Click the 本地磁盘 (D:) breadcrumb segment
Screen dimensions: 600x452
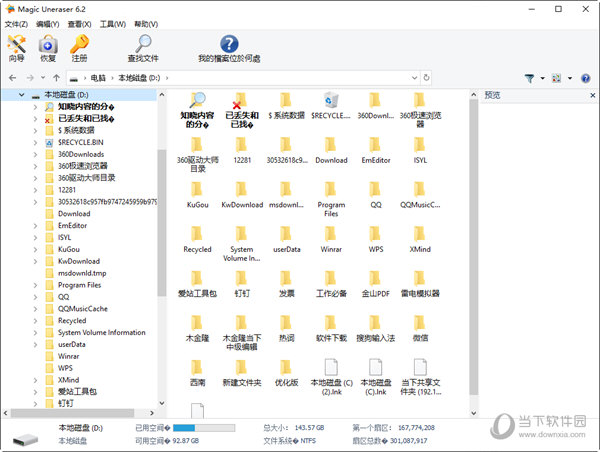tap(139, 78)
